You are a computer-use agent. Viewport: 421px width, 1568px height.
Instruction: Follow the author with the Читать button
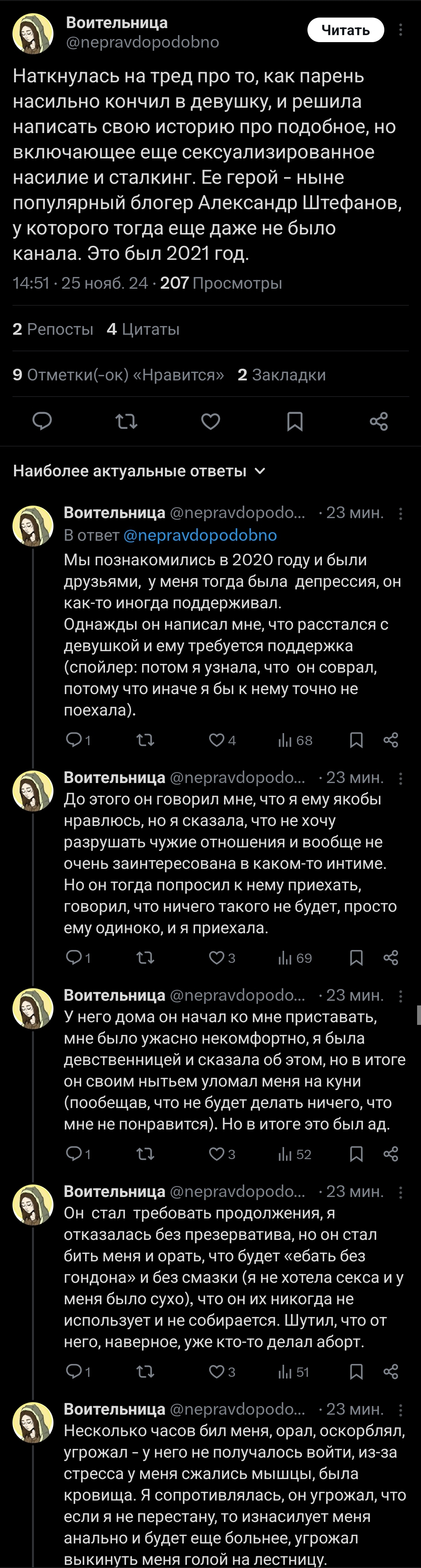point(346,30)
